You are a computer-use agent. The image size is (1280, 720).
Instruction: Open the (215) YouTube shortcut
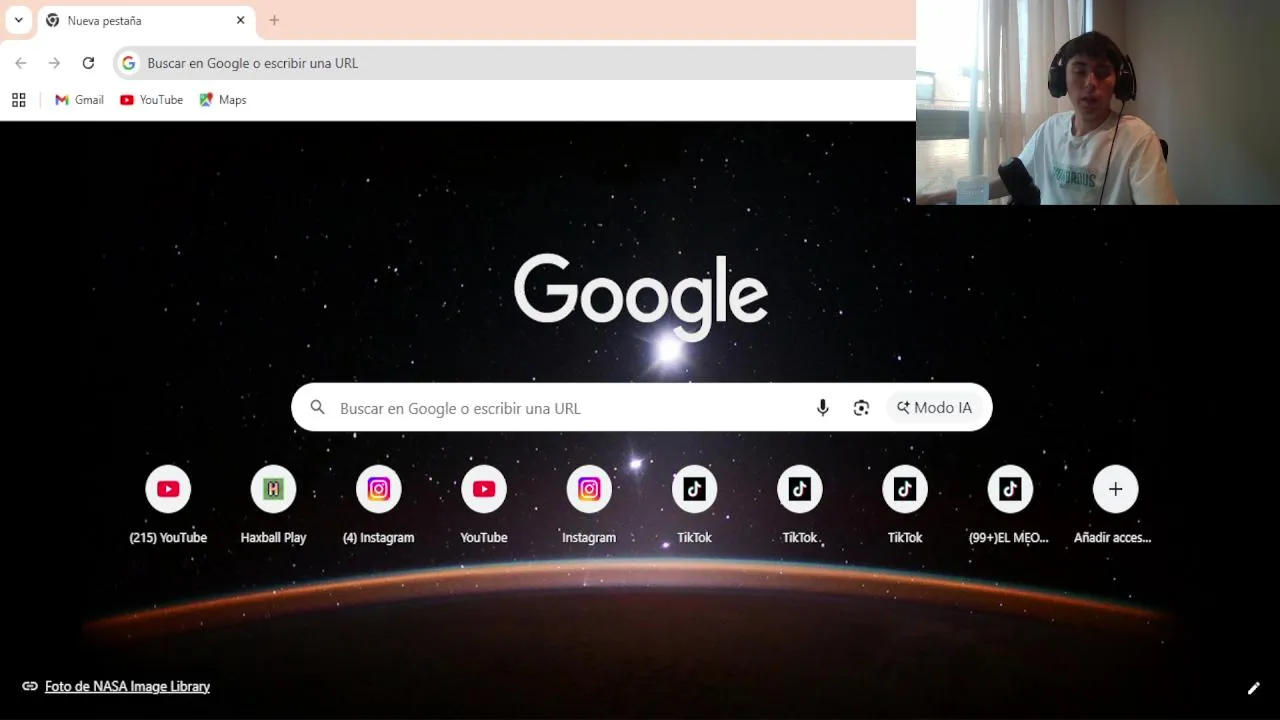click(168, 504)
